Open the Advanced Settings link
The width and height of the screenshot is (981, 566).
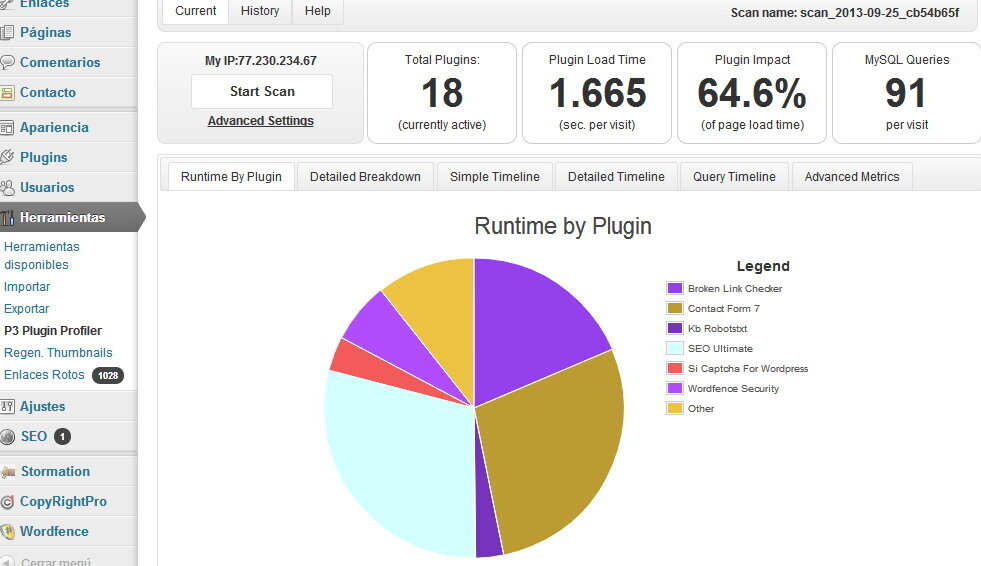coord(260,121)
